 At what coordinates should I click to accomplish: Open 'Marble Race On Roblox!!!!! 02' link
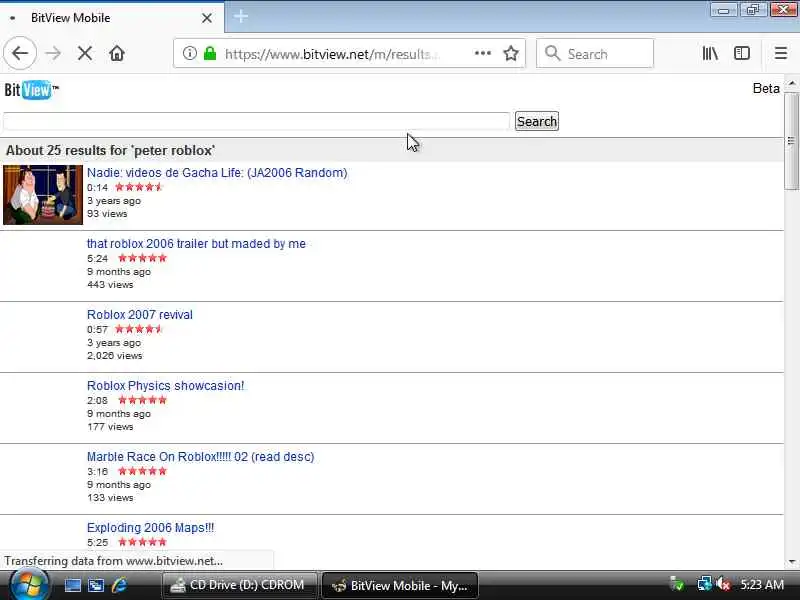coord(201,457)
